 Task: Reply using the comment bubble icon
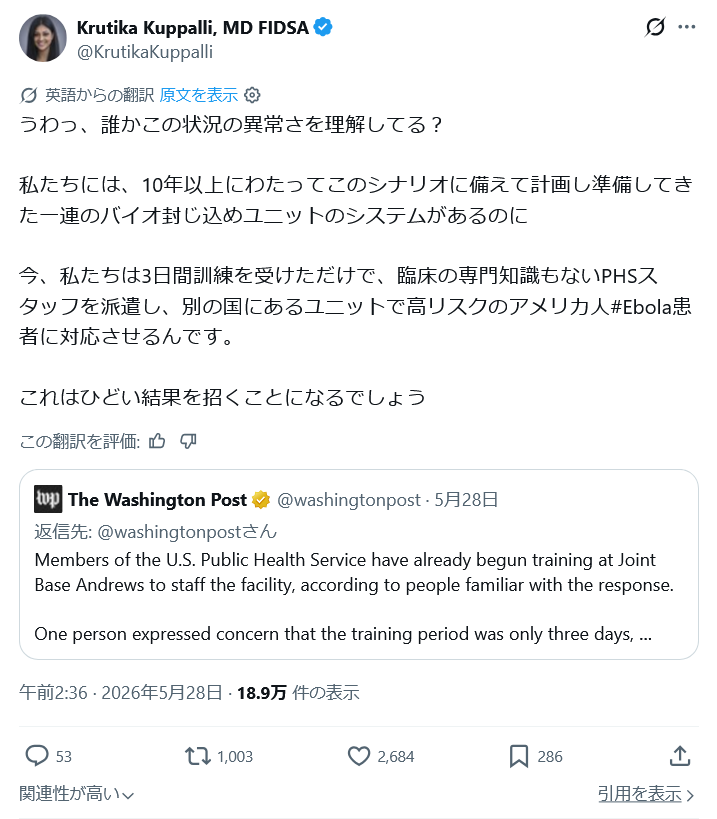37,756
